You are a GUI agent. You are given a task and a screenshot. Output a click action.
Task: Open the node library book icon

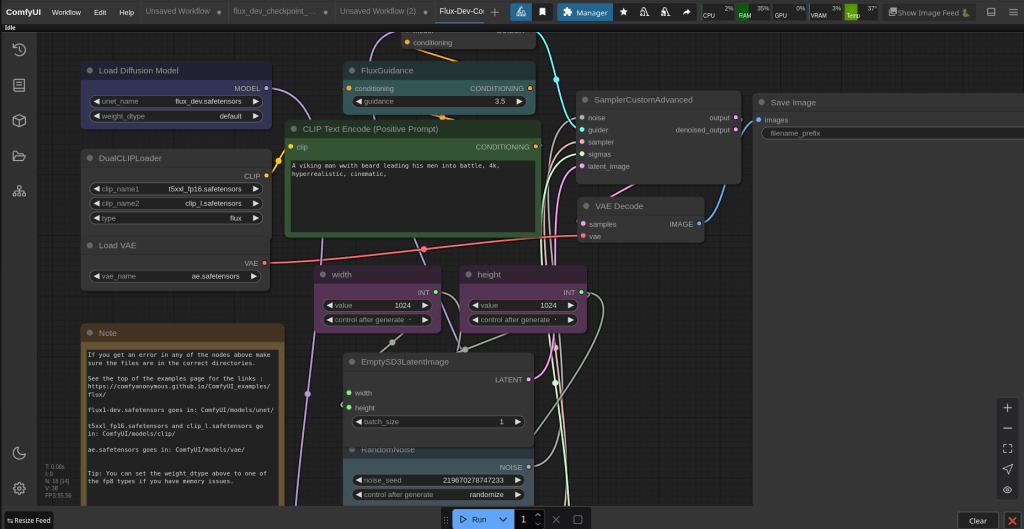(19, 85)
